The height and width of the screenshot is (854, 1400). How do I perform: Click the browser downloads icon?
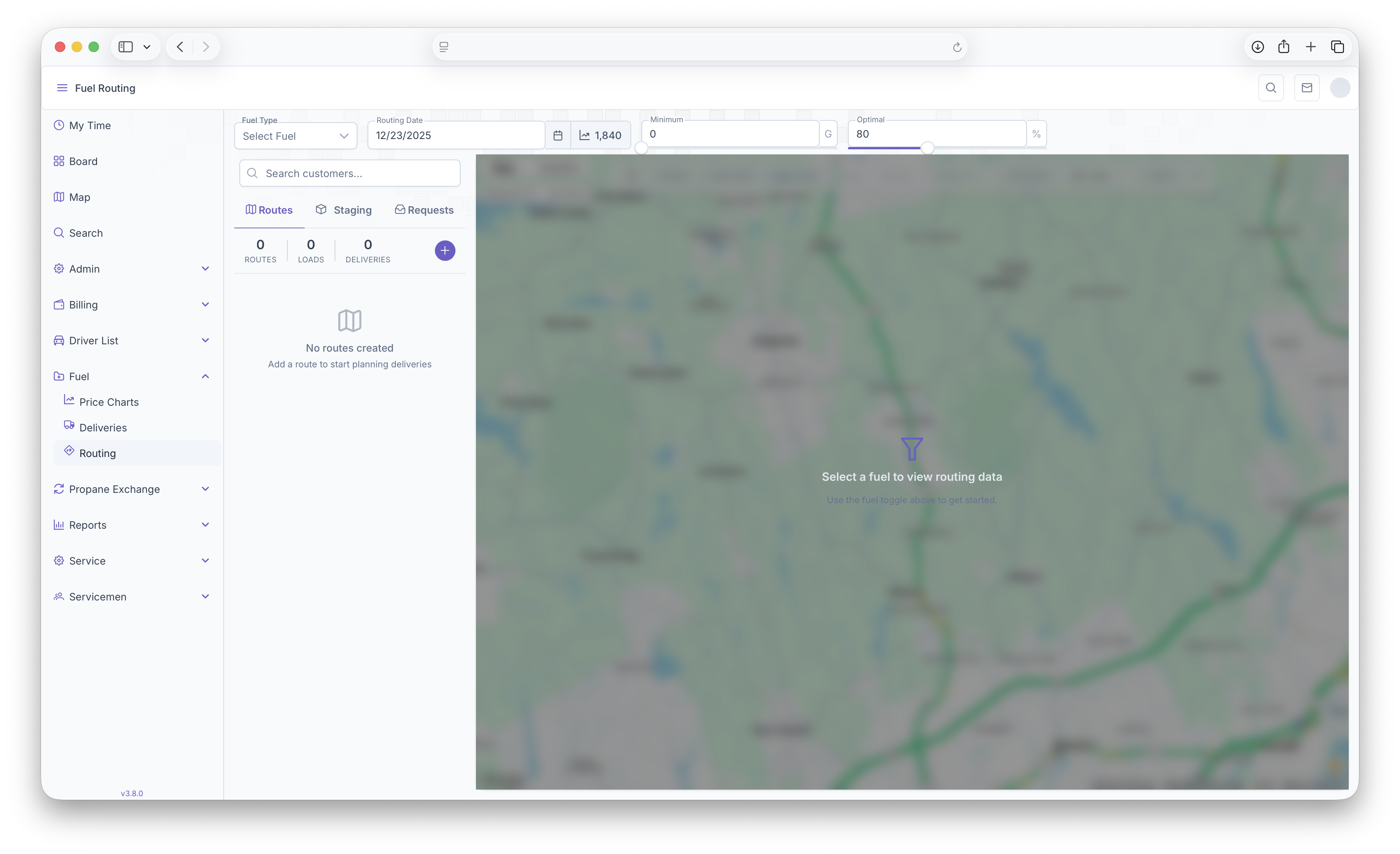[x=1257, y=46]
